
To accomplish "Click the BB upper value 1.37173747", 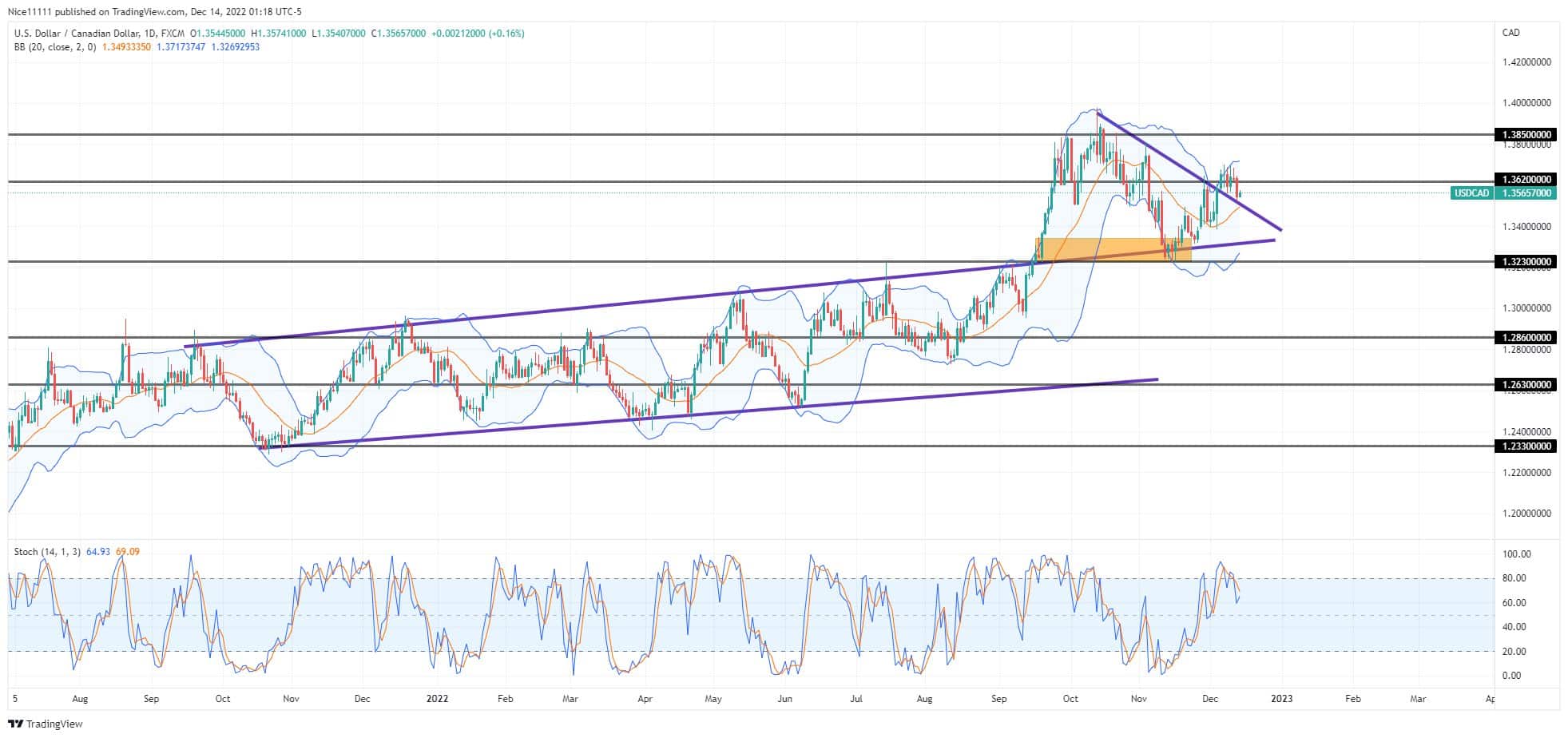I will (x=181, y=47).
